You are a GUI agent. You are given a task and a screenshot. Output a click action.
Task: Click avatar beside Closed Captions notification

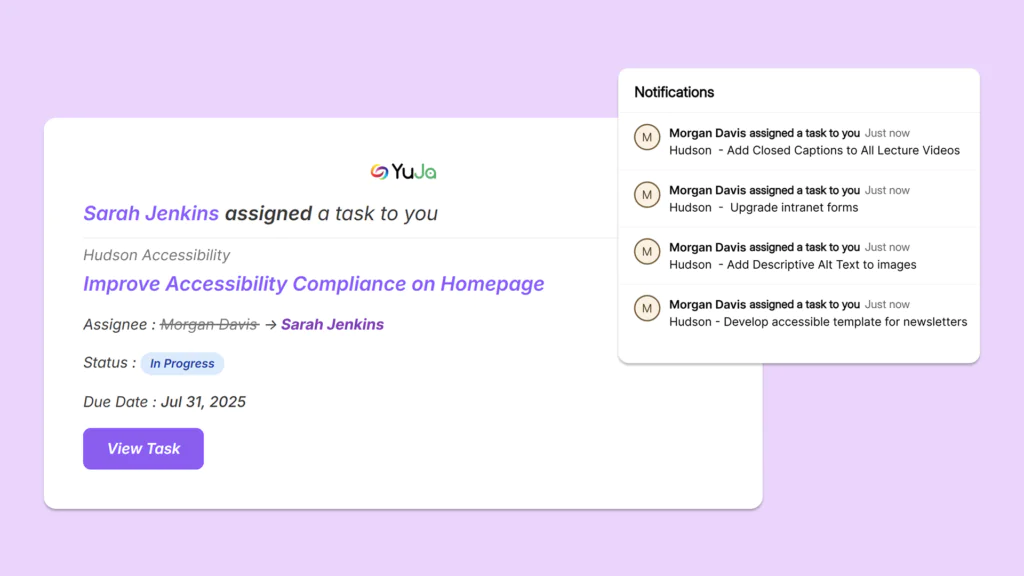[647, 137]
